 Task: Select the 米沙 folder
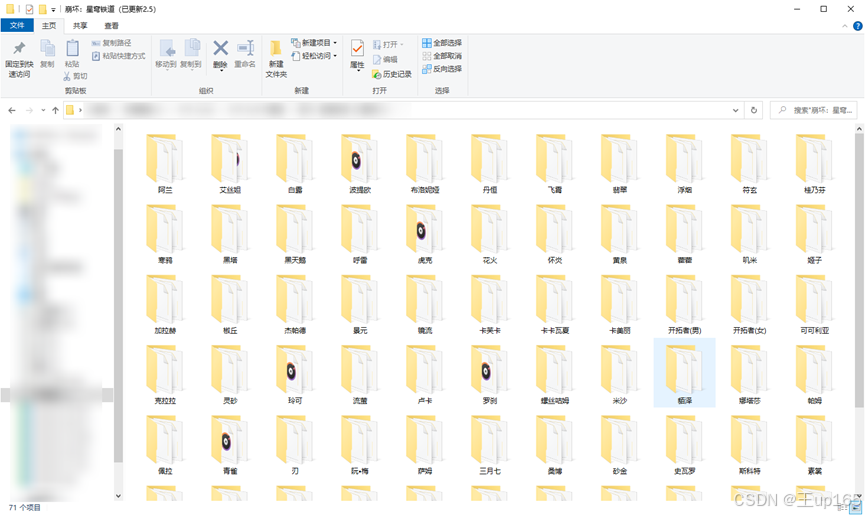[620, 375]
